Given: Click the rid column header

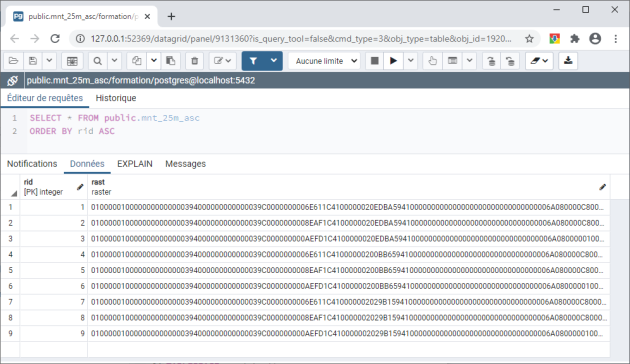Looking at the screenshot, I should [x=53, y=187].
